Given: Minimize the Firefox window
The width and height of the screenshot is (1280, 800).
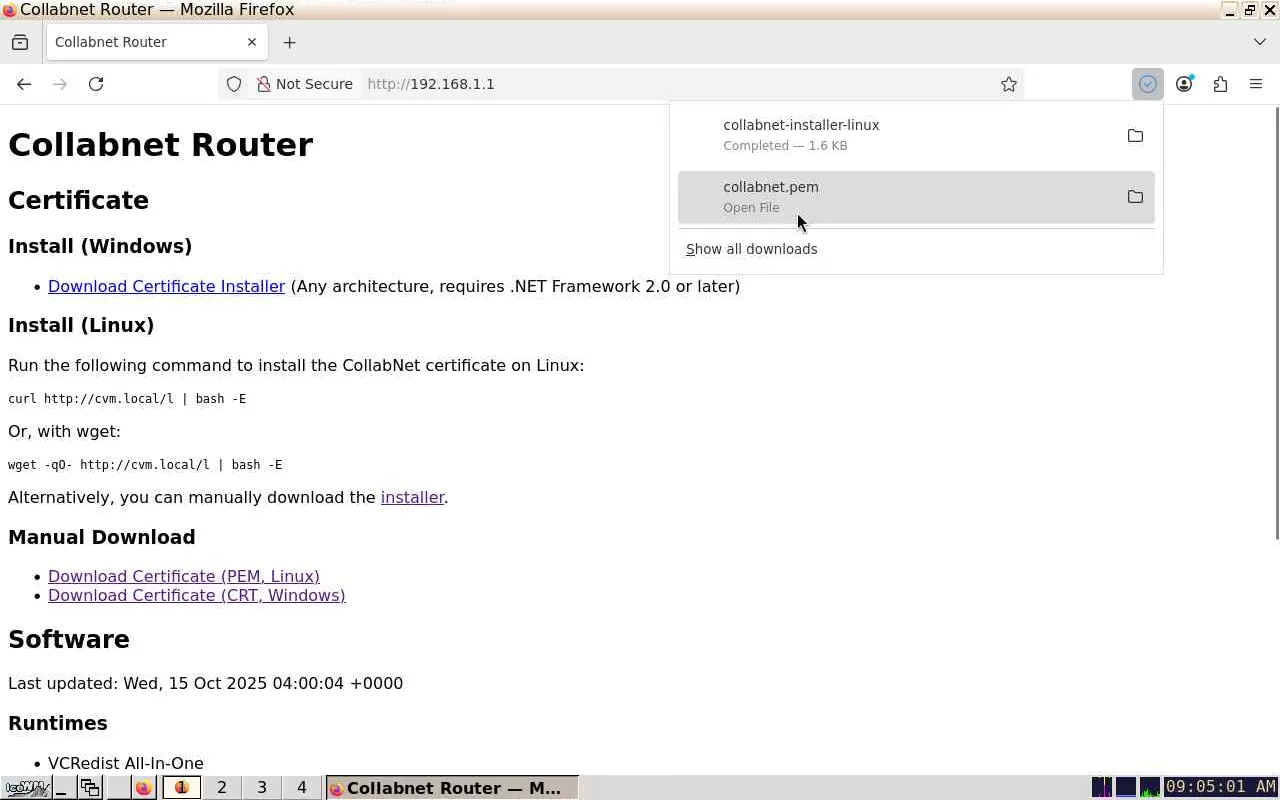Looking at the screenshot, I should point(1229,10).
